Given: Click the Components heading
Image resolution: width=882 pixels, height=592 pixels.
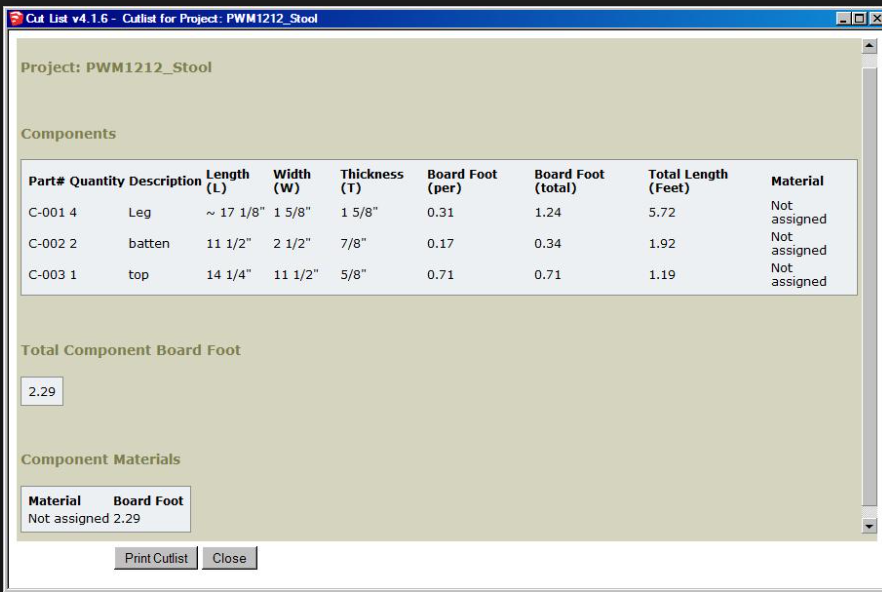Looking at the screenshot, I should click(x=69, y=133).
